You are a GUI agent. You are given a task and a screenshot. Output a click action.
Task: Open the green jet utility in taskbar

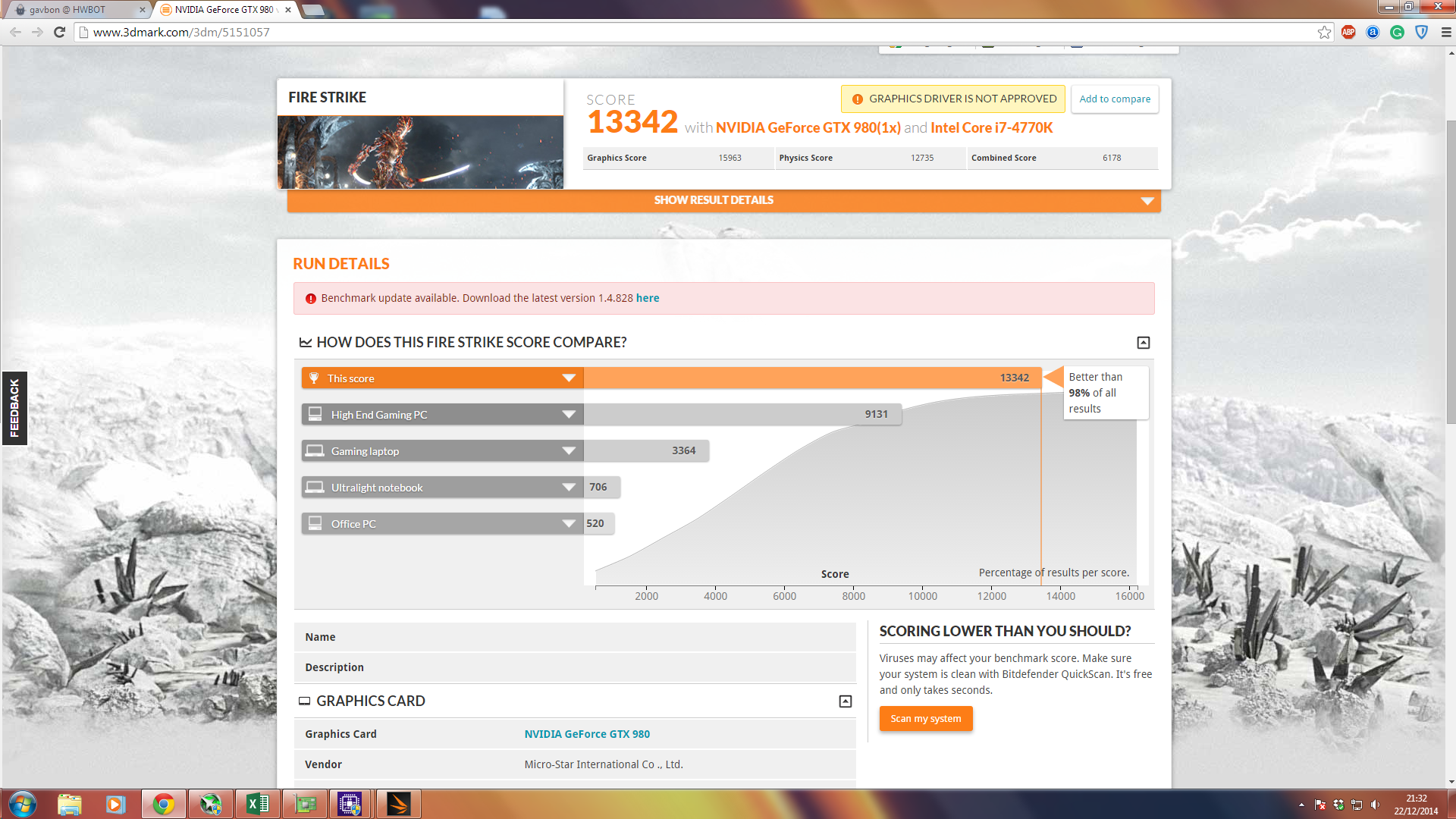(x=211, y=804)
